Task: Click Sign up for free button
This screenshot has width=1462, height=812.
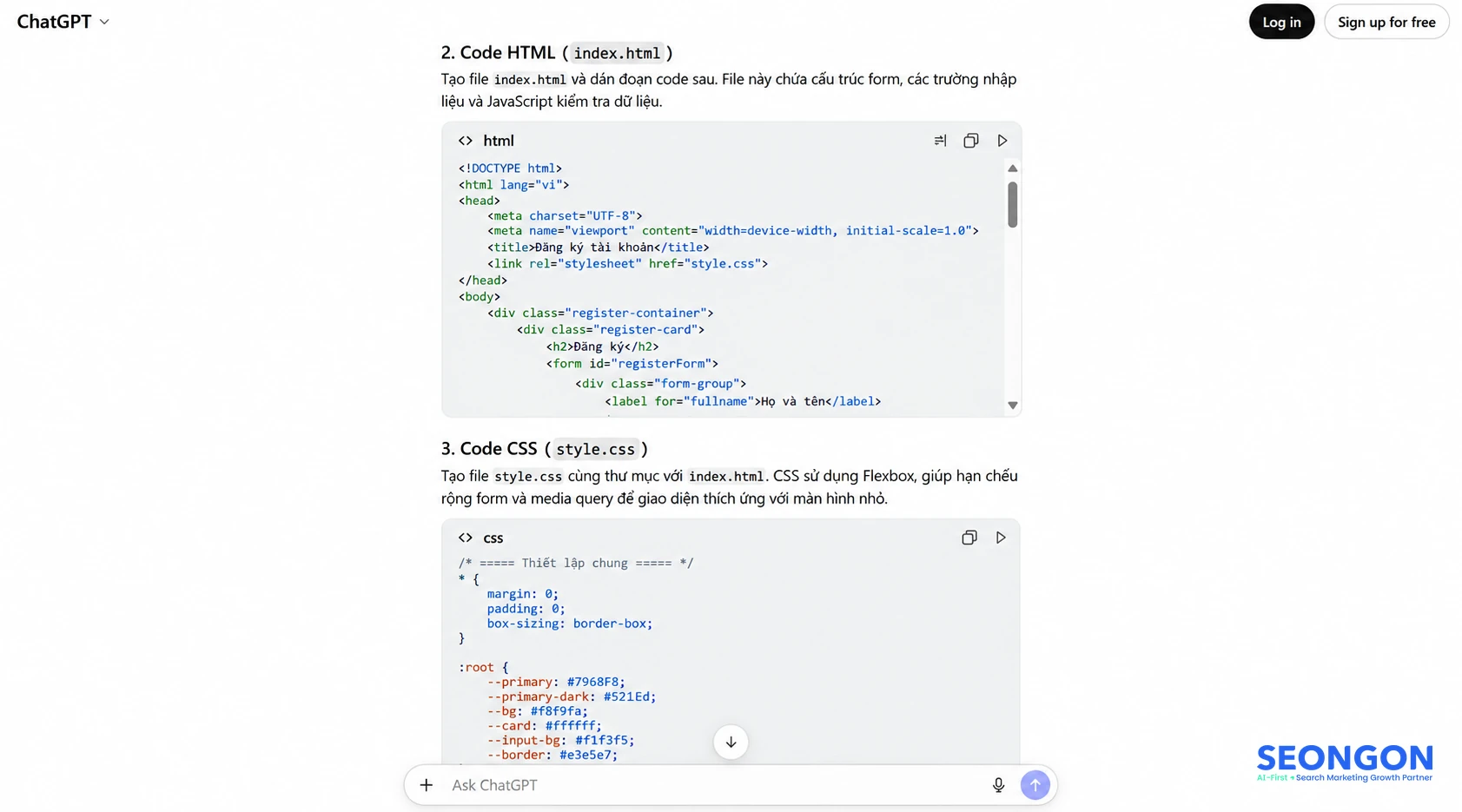Action: [x=1386, y=22]
